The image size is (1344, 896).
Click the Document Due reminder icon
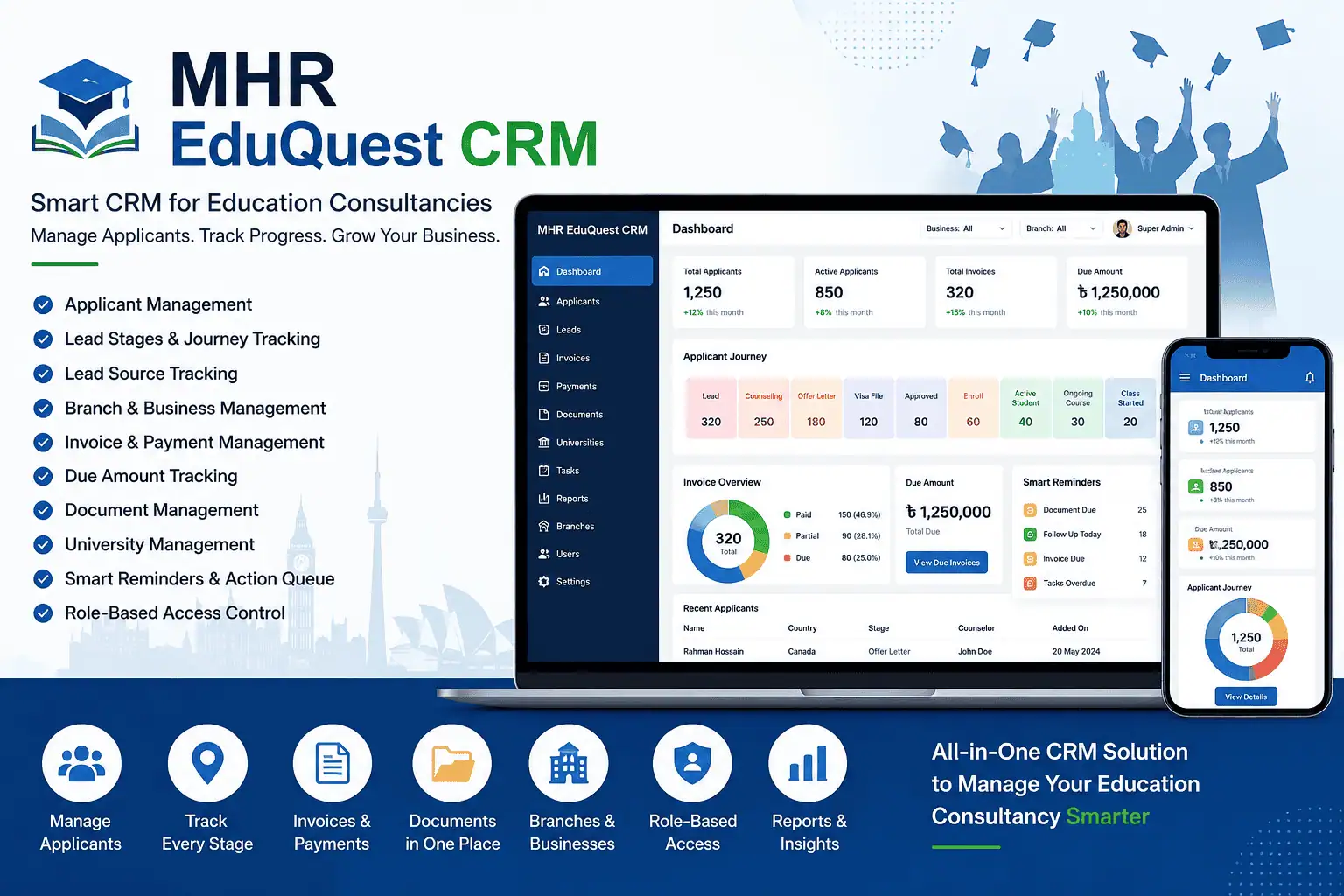pyautogui.click(x=1030, y=510)
